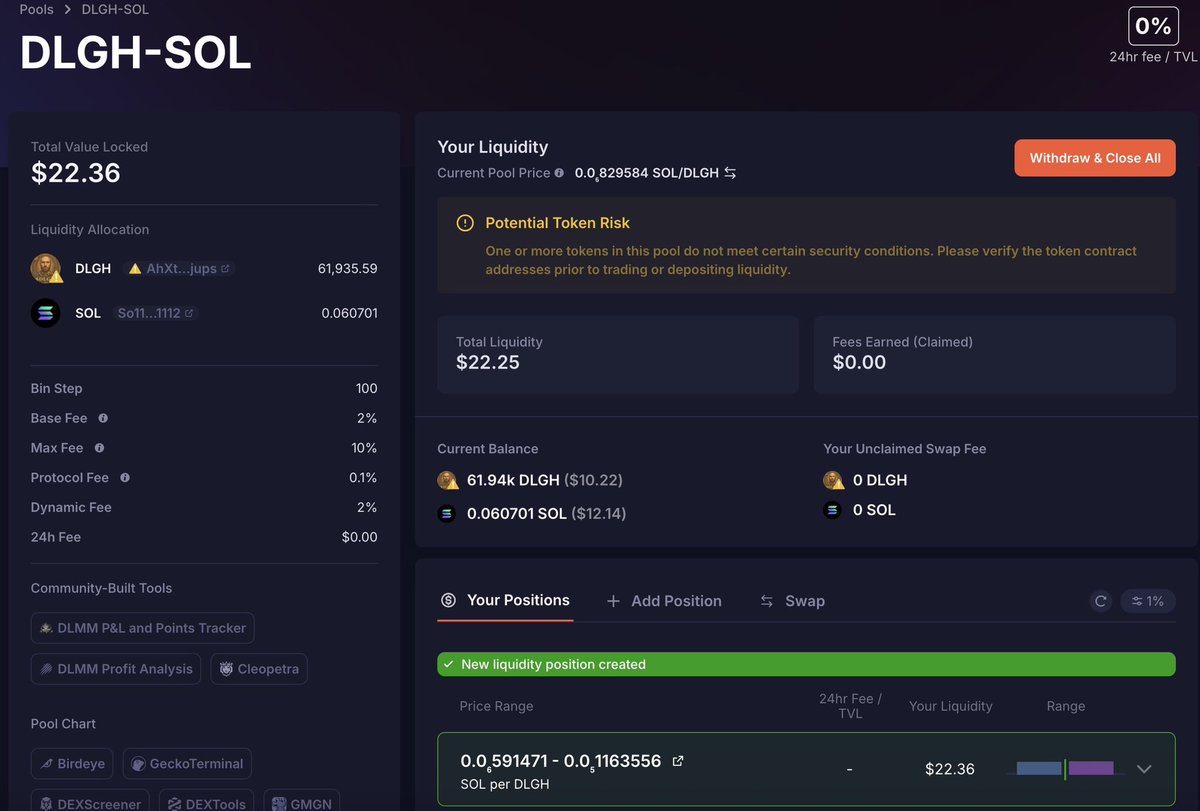
Task: Click SOL icon under Unclaimed Swap Fee
Action: pyautogui.click(x=833, y=510)
